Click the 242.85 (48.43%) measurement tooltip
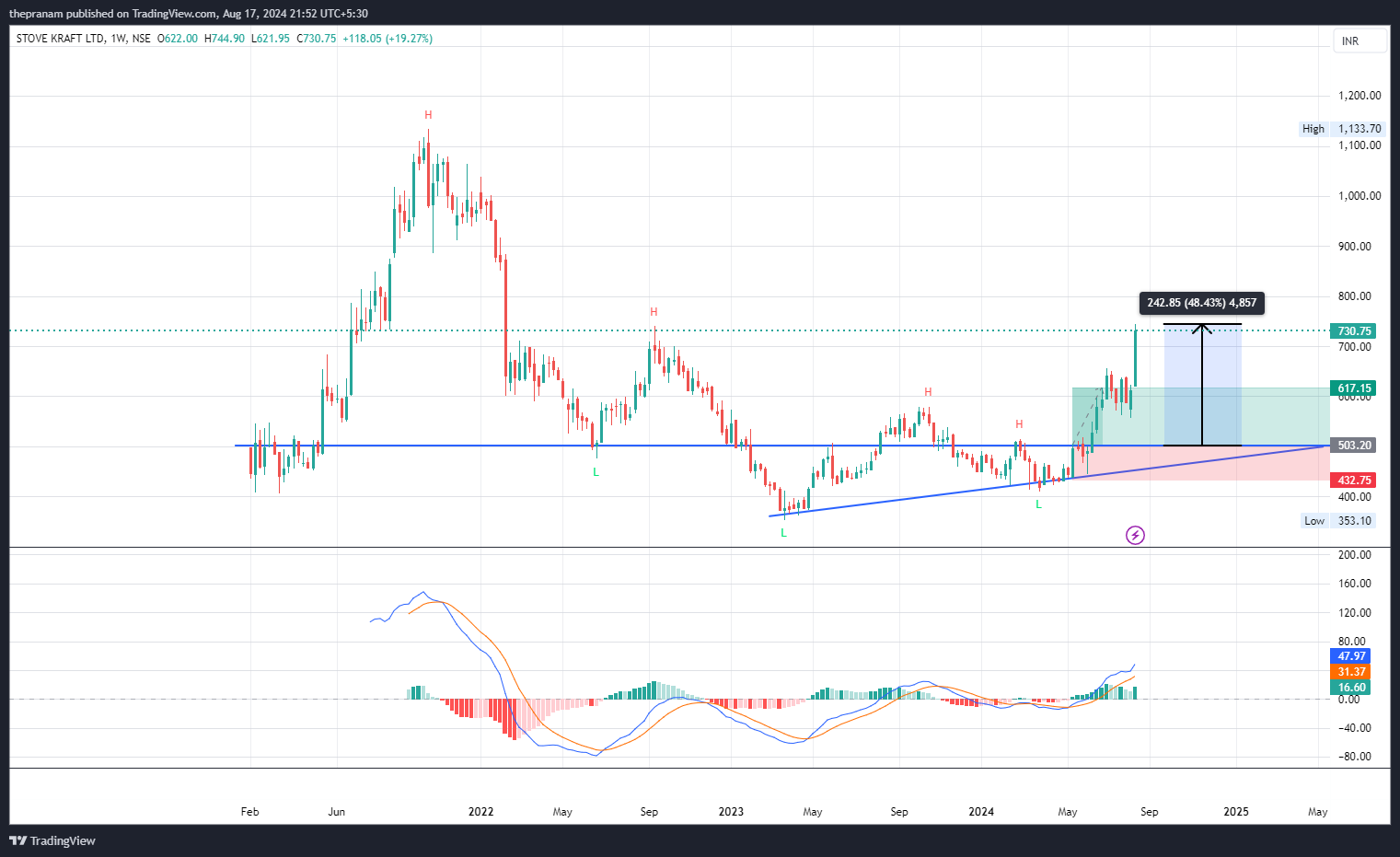 click(1201, 303)
